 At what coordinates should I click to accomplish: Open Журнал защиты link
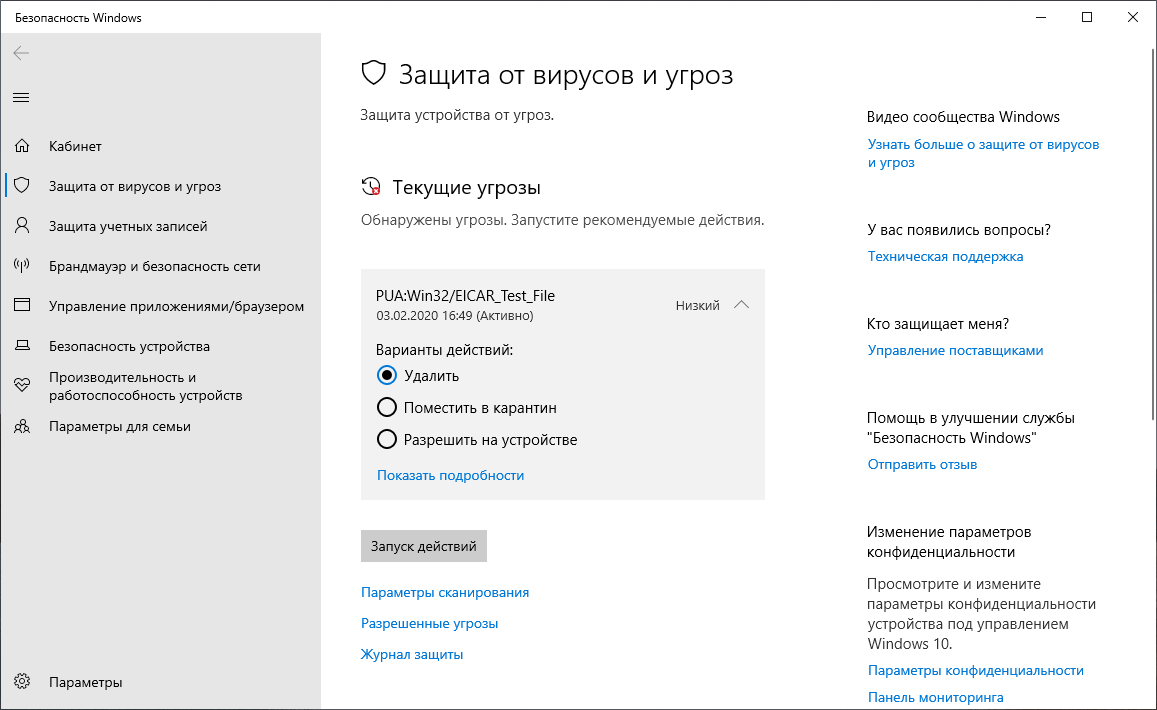[411, 653]
